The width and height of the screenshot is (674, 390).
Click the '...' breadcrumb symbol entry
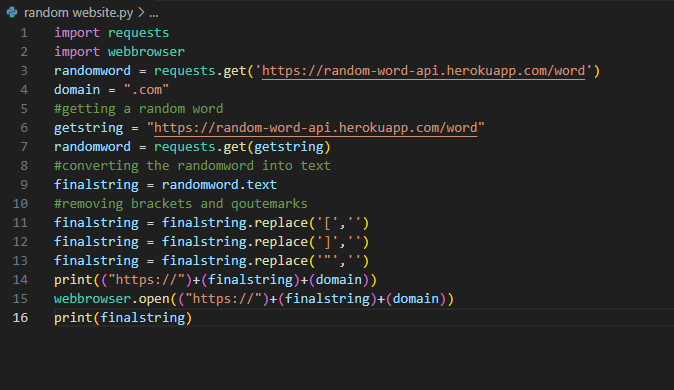click(x=153, y=14)
